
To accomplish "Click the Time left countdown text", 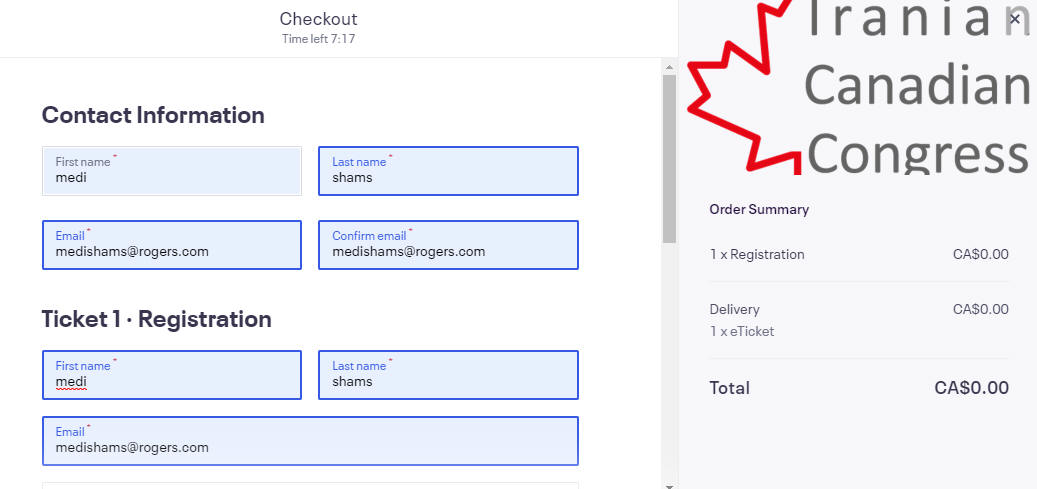I will 319,38.
